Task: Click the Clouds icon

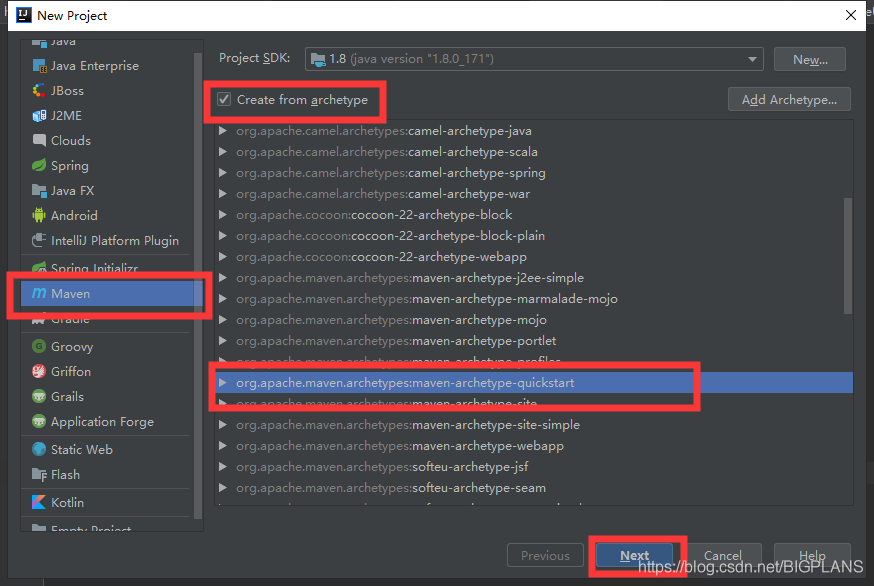Action: [x=39, y=141]
